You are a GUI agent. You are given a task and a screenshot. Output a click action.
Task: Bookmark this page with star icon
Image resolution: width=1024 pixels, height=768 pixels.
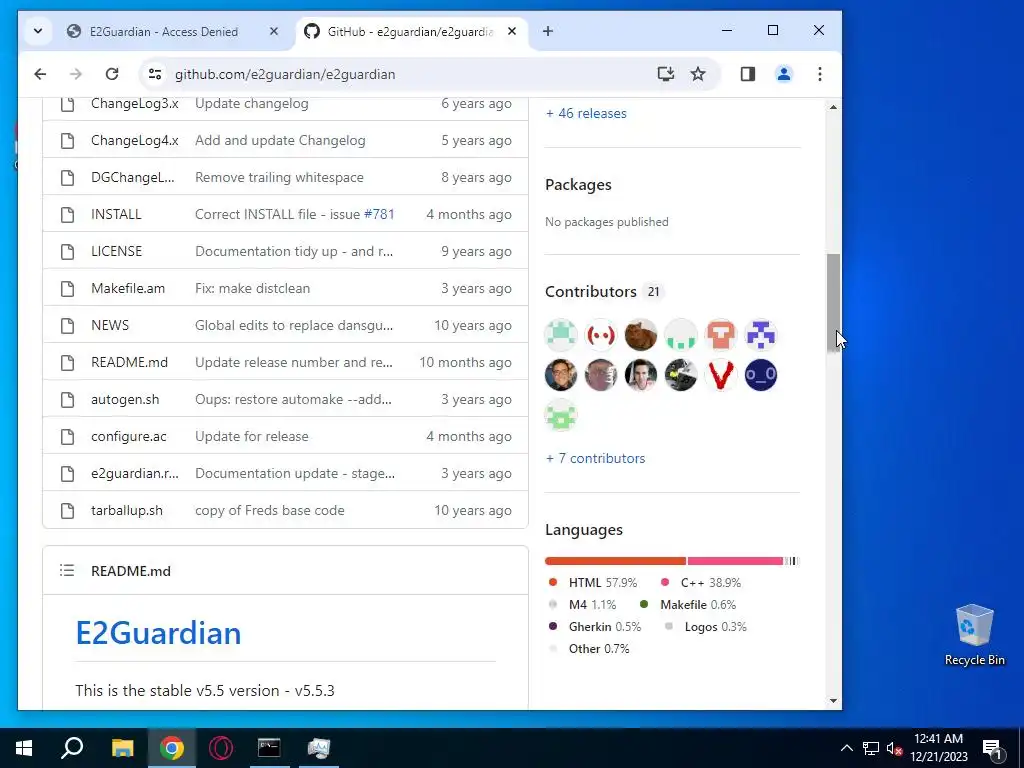(x=698, y=74)
